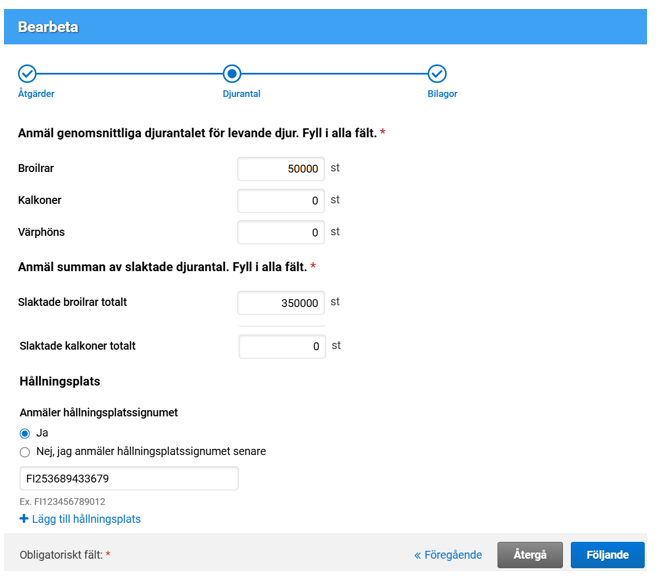Click the Bearbeta header title
The width and height of the screenshot is (667, 579).
48,27
